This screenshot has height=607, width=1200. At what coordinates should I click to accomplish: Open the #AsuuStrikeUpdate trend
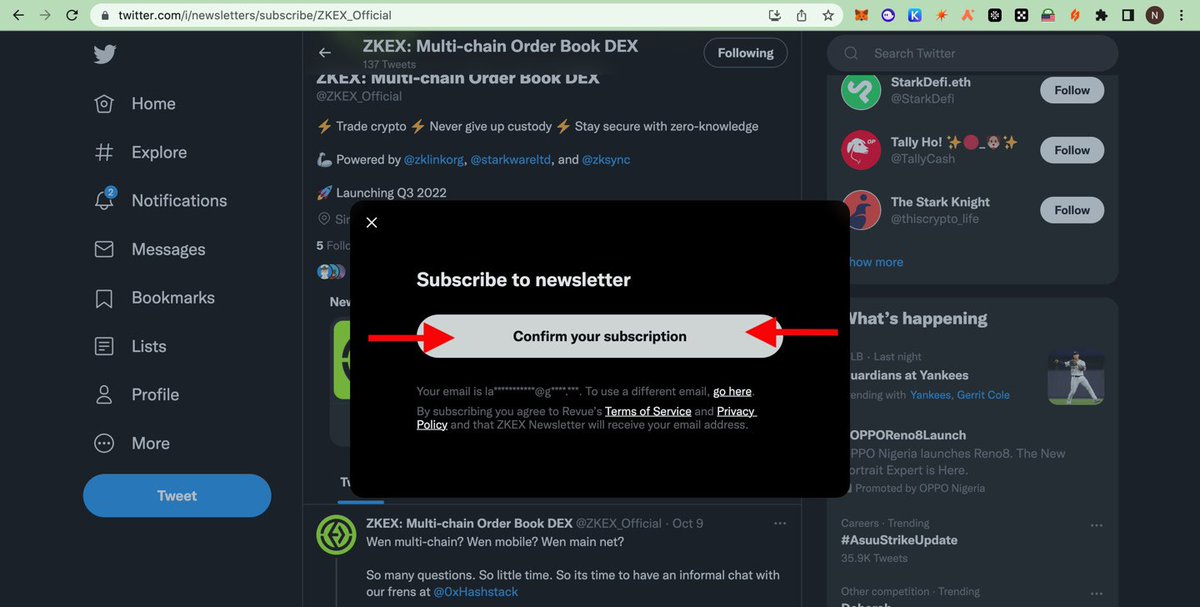pyautogui.click(x=899, y=540)
